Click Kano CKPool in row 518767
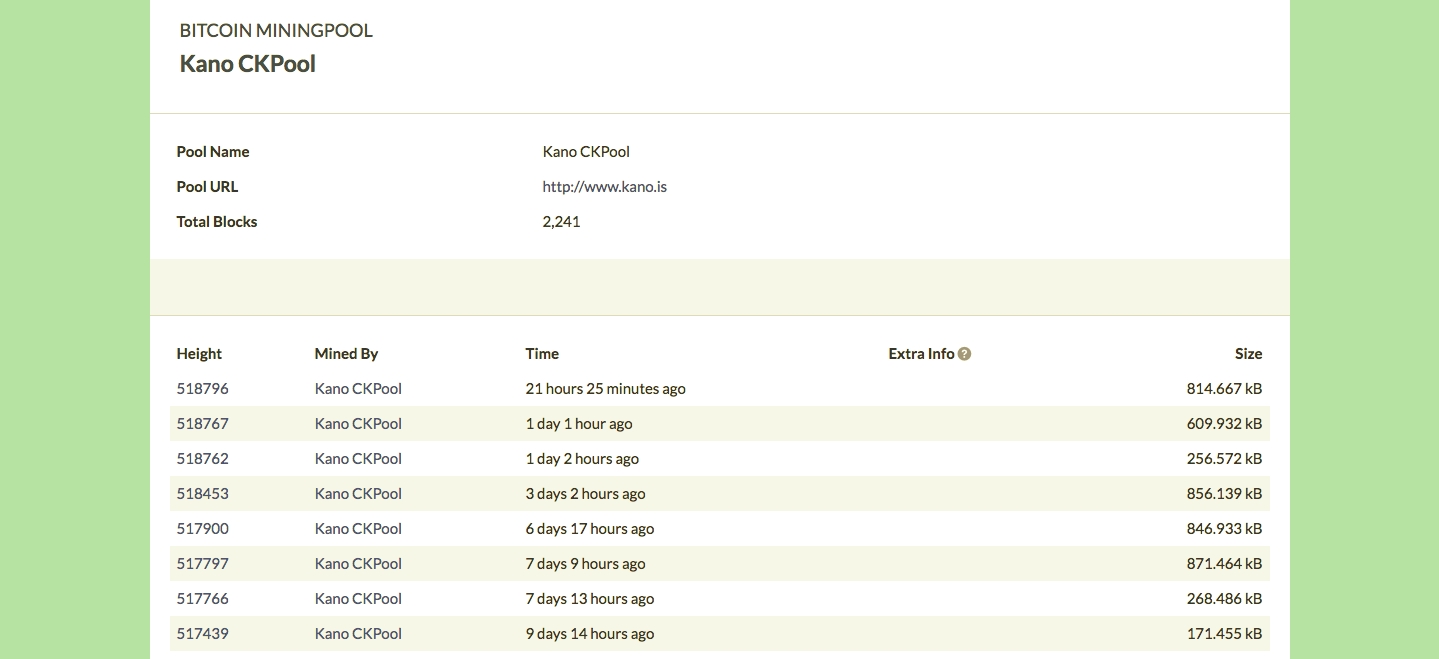Image resolution: width=1439 pixels, height=659 pixels. click(358, 424)
